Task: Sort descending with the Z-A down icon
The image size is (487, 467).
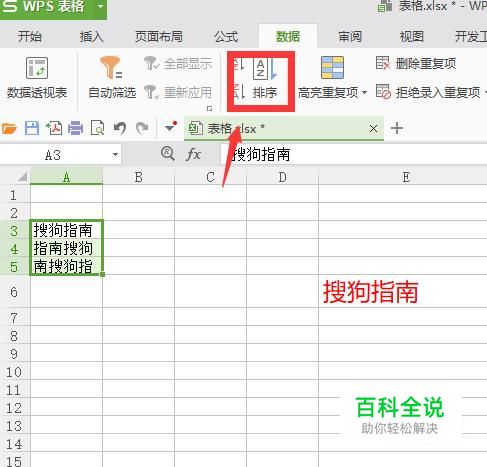Action: pos(238,91)
